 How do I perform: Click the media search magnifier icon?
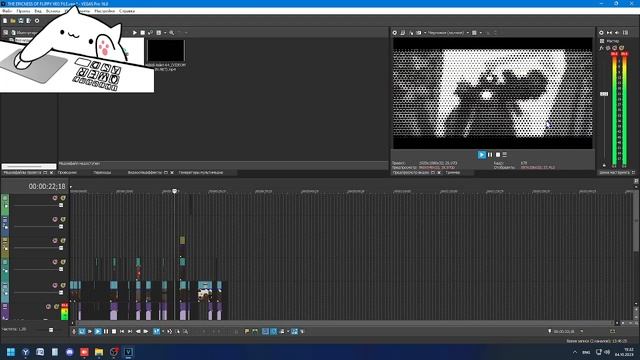tap(172, 33)
